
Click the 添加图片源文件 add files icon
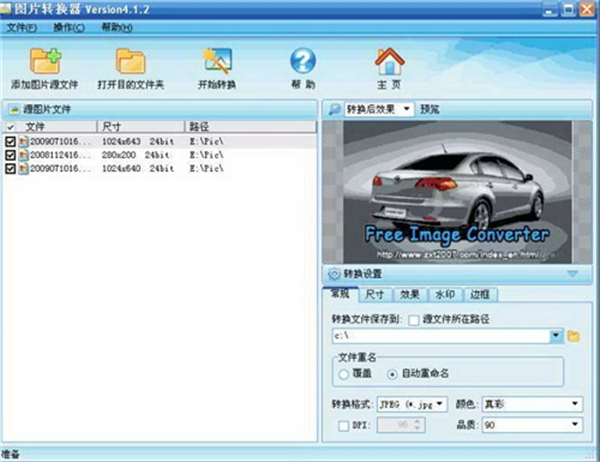43,64
